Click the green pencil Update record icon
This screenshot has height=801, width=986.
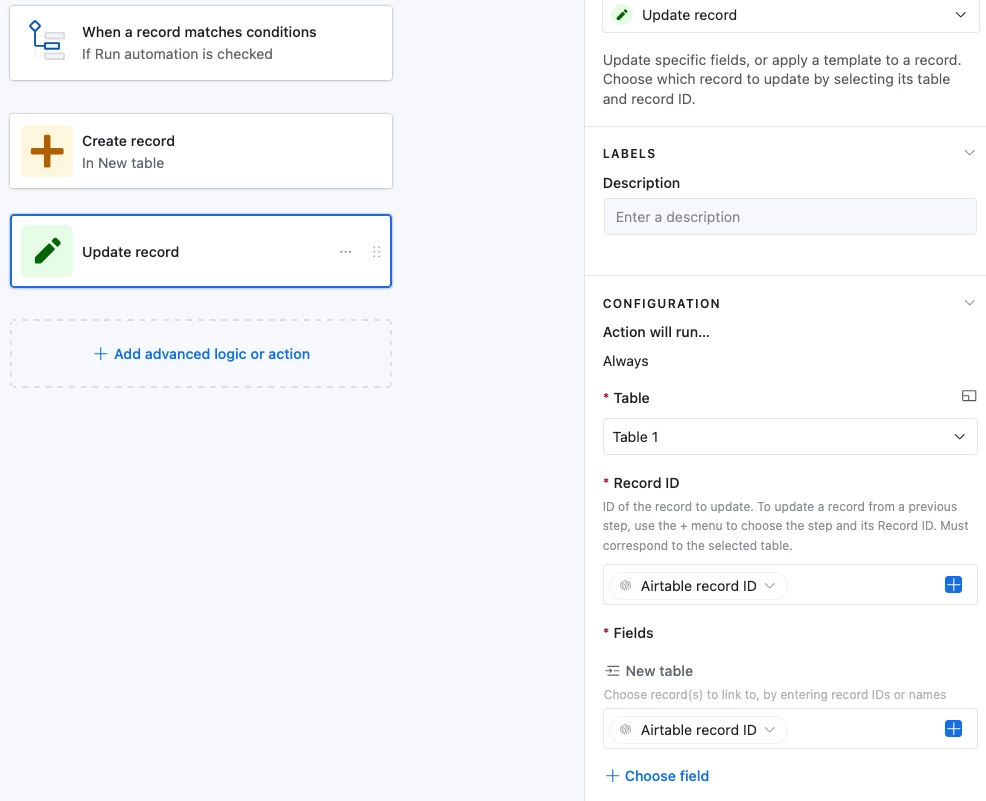point(47,251)
